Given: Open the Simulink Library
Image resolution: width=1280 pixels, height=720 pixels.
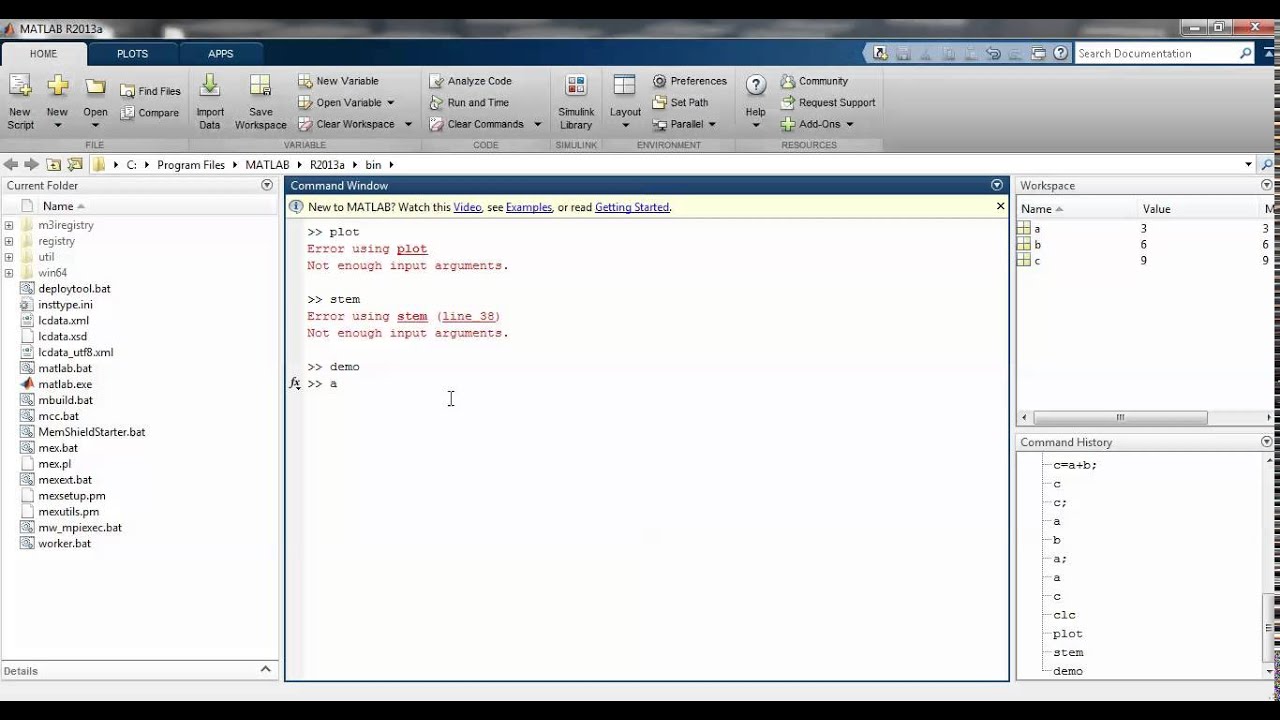Looking at the screenshot, I should coord(576,102).
